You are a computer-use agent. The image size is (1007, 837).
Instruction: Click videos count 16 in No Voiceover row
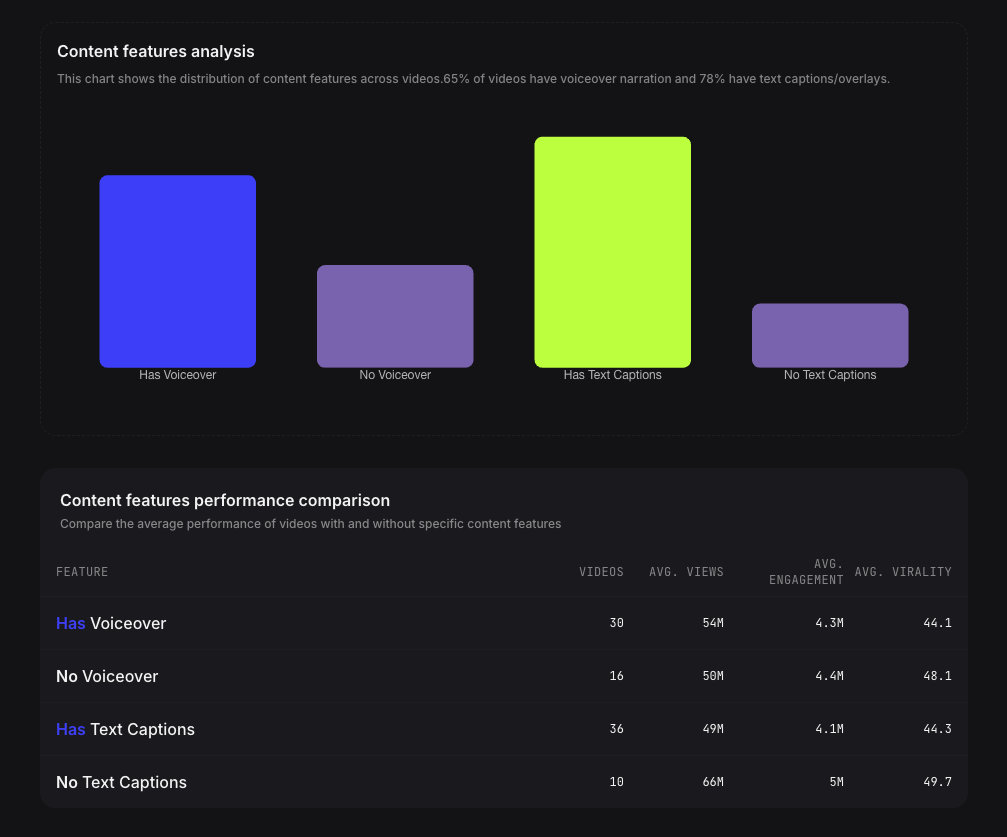[616, 676]
